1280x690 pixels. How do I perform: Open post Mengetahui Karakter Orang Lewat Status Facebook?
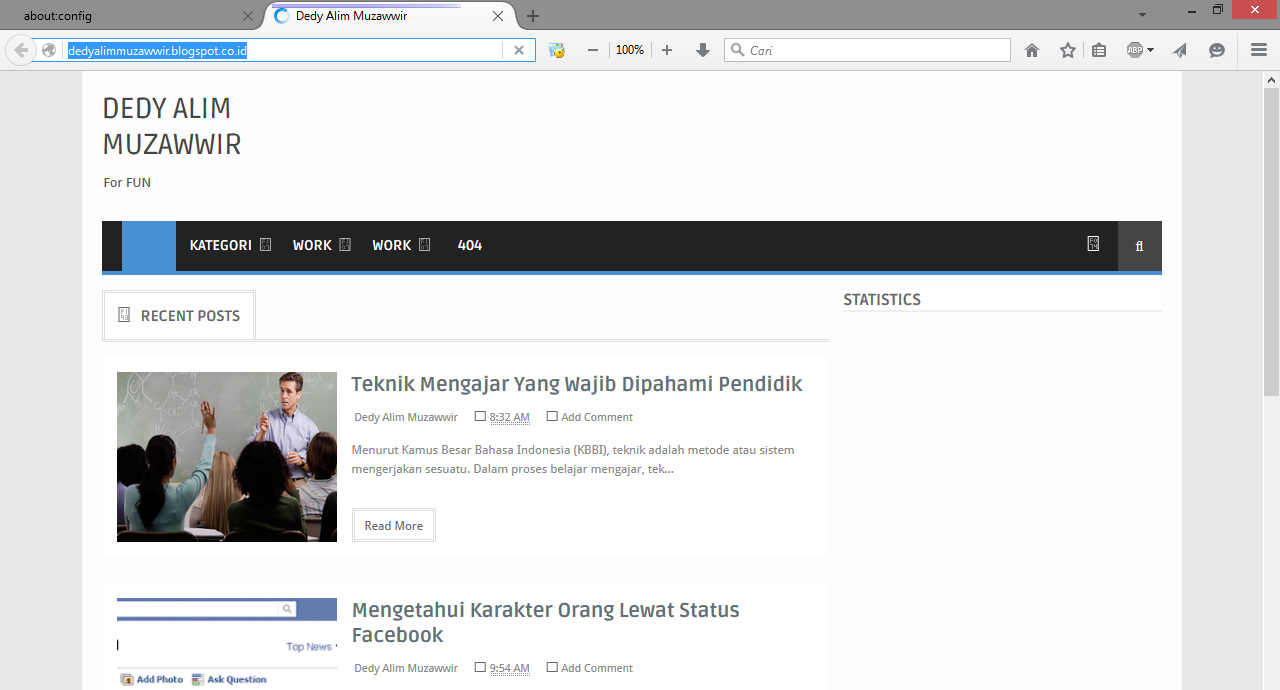point(546,622)
